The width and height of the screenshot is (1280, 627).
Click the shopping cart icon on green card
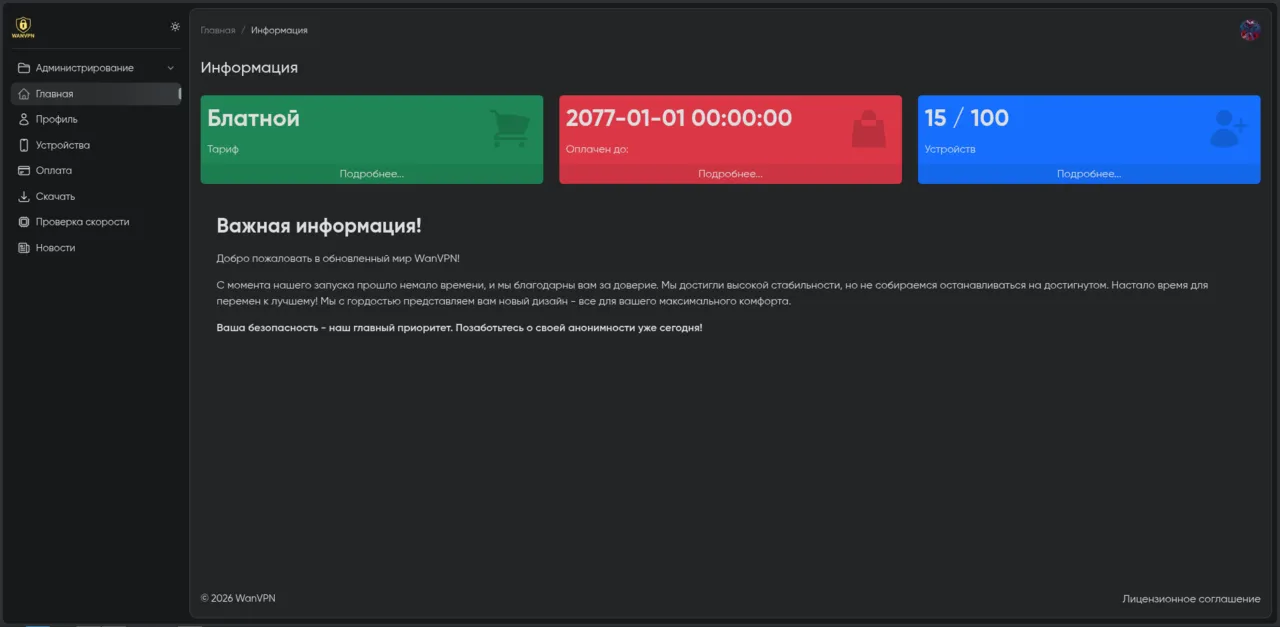[510, 129]
